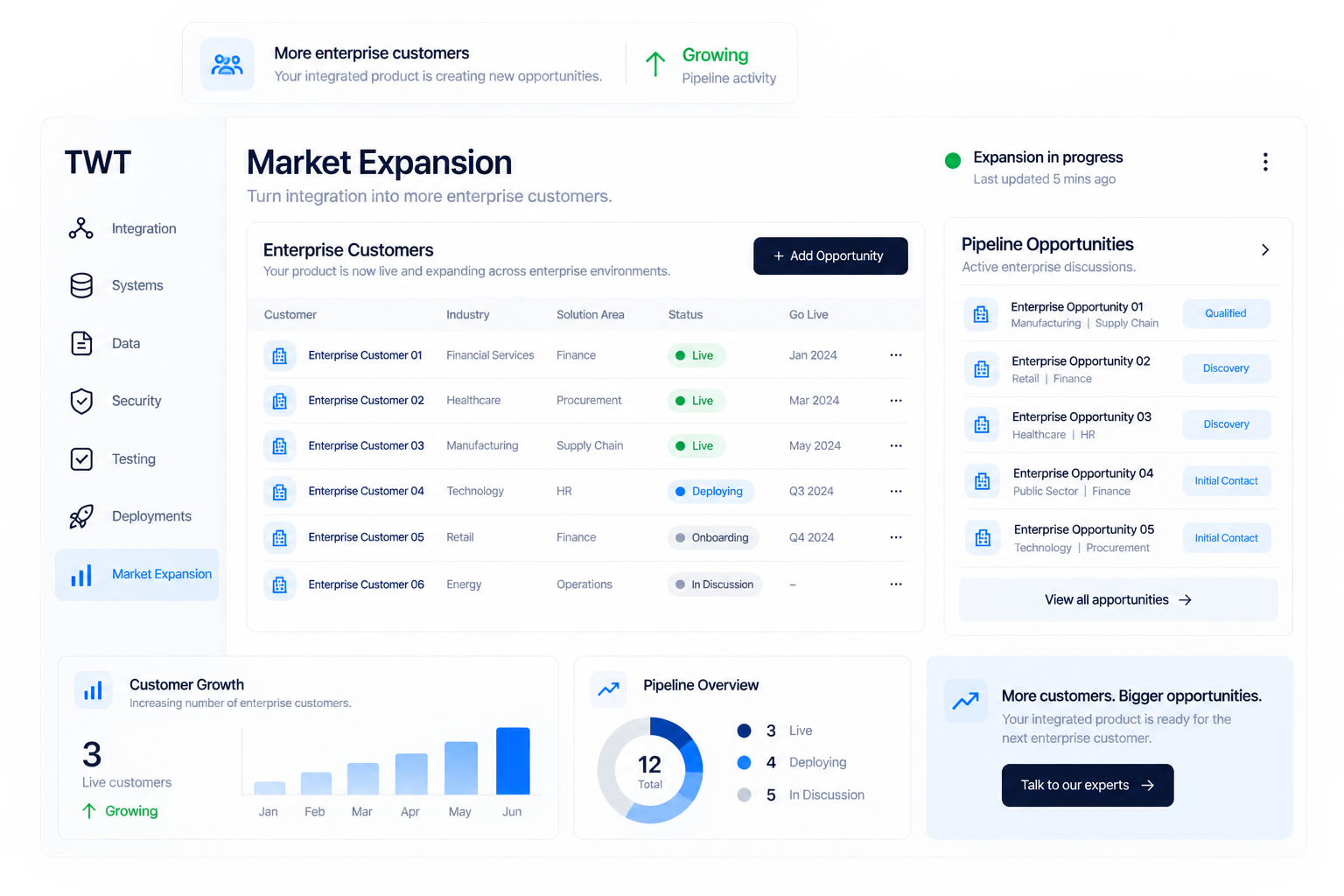Image resolution: width=1344 pixels, height=896 pixels.
Task: Click the Talk to our experts button
Action: click(1088, 785)
